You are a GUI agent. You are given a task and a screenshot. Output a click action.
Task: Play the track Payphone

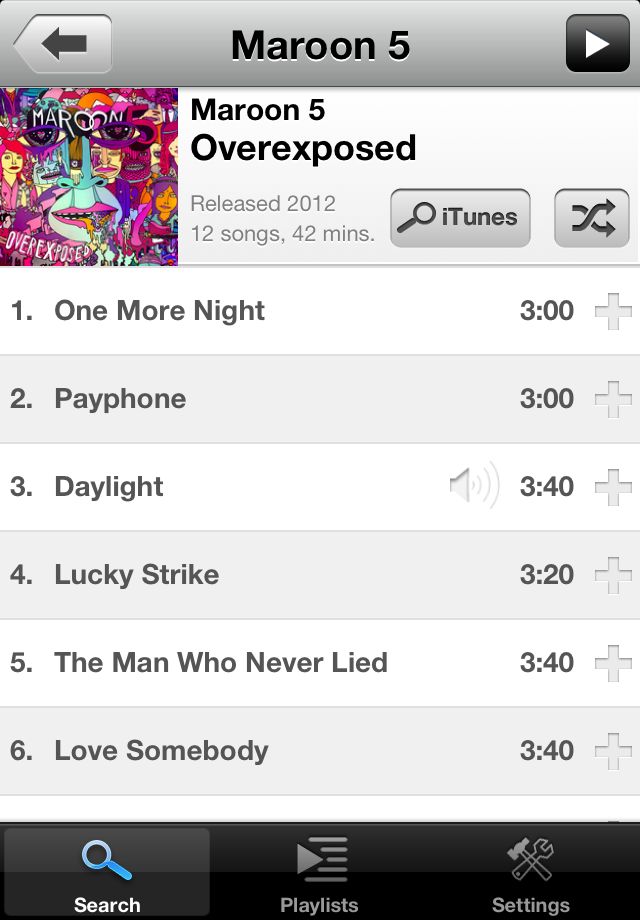[320, 399]
